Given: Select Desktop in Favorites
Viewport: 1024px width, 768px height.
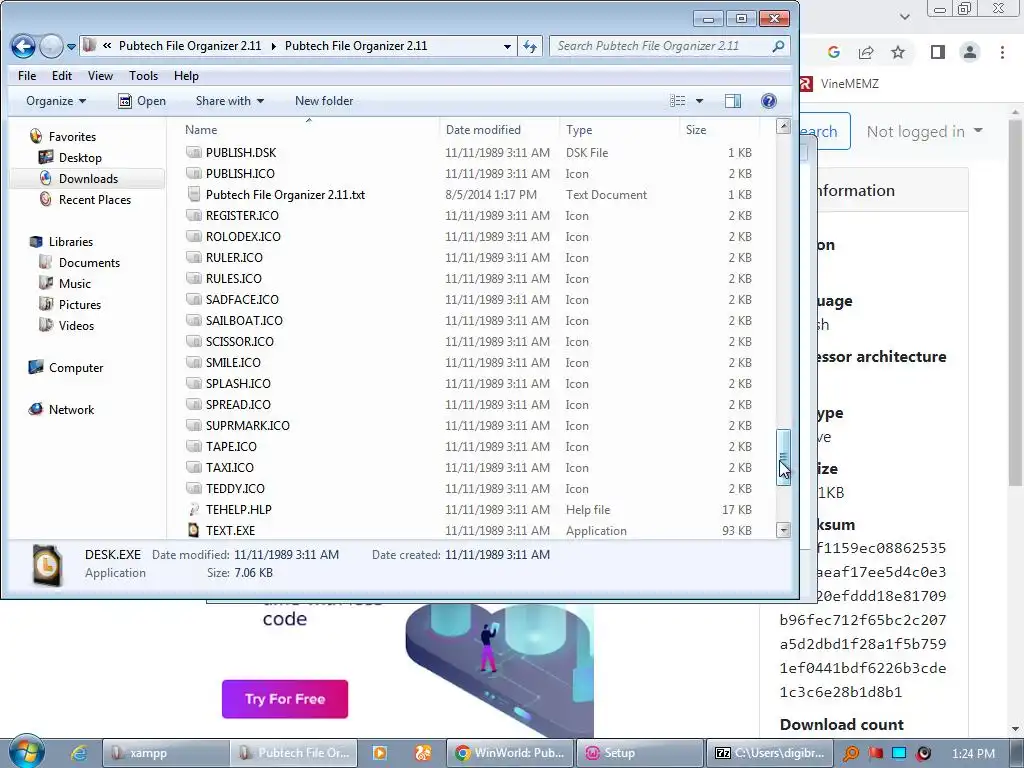Looking at the screenshot, I should (x=80, y=157).
